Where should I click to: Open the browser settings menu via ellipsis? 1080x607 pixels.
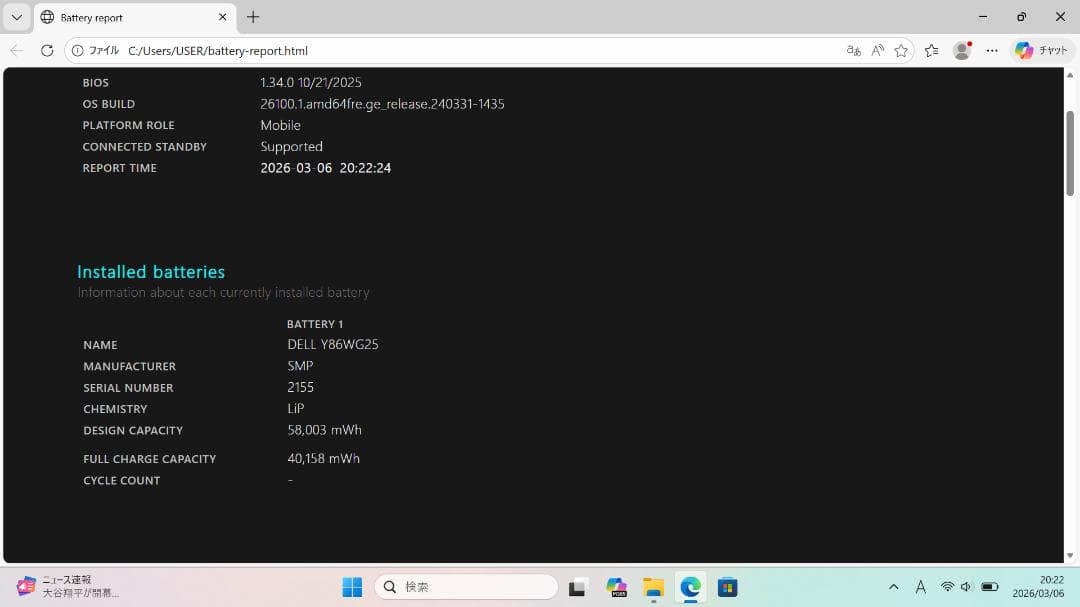(991, 50)
